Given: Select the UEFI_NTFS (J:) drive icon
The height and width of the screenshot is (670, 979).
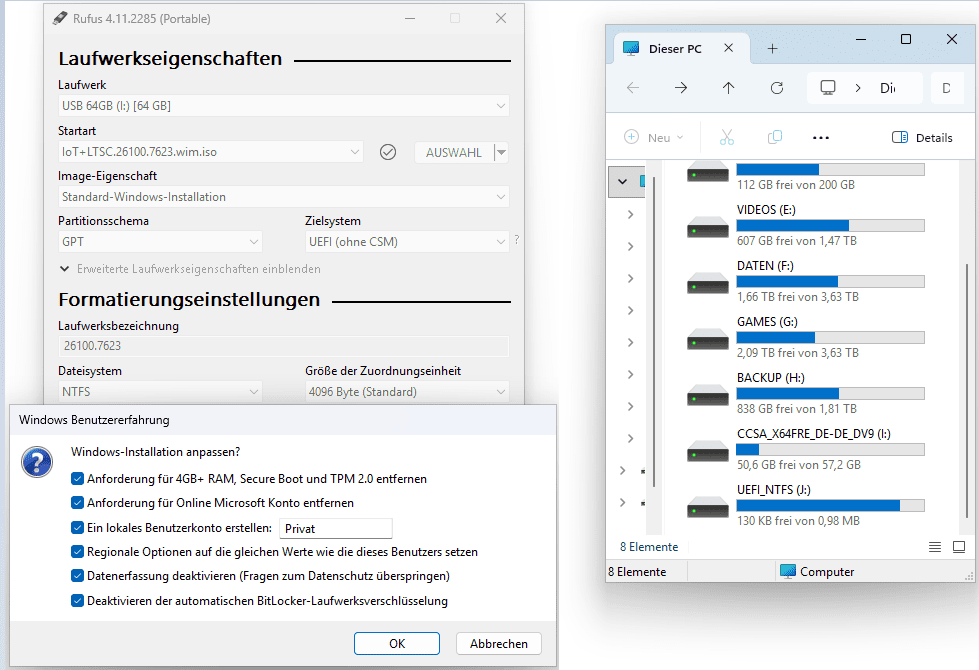Looking at the screenshot, I should [x=707, y=507].
